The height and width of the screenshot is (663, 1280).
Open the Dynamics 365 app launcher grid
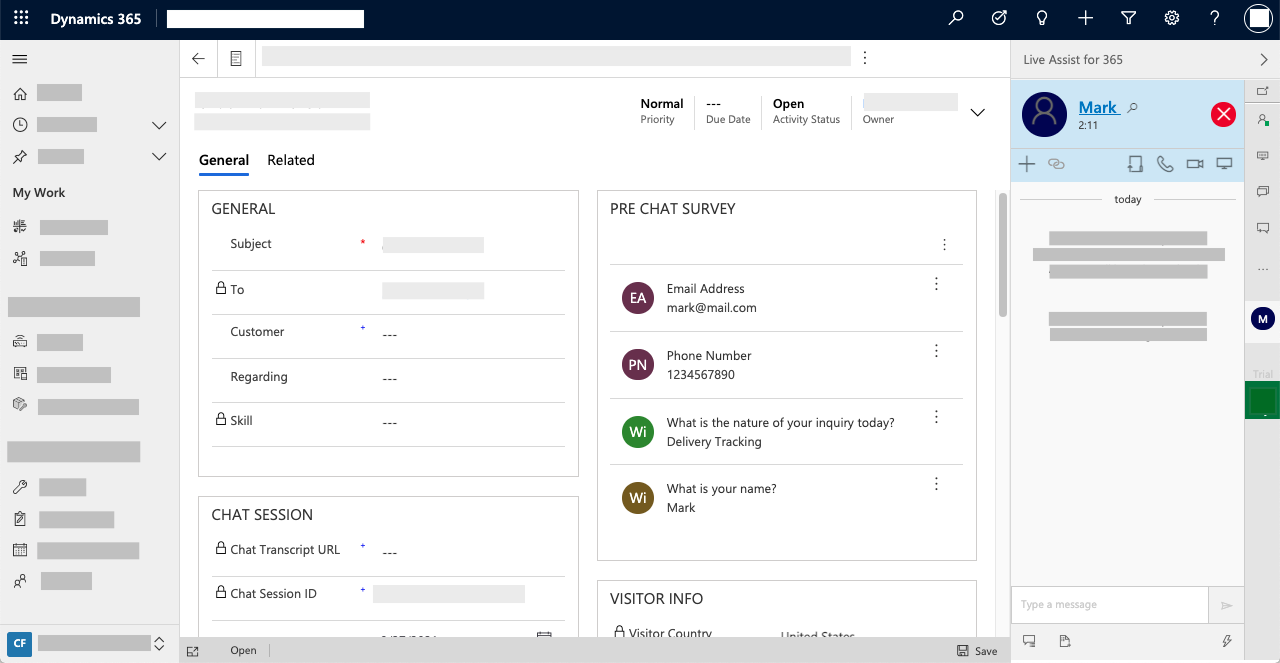pyautogui.click(x=21, y=19)
